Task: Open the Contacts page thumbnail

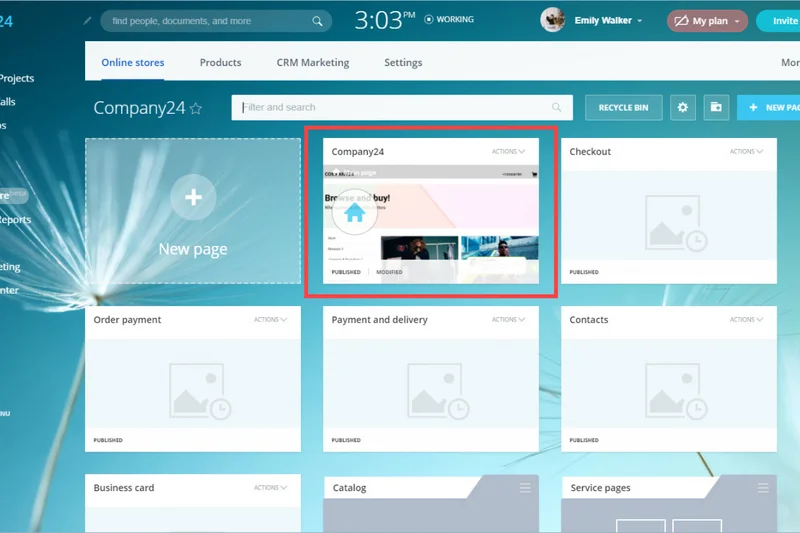Action: (668, 385)
